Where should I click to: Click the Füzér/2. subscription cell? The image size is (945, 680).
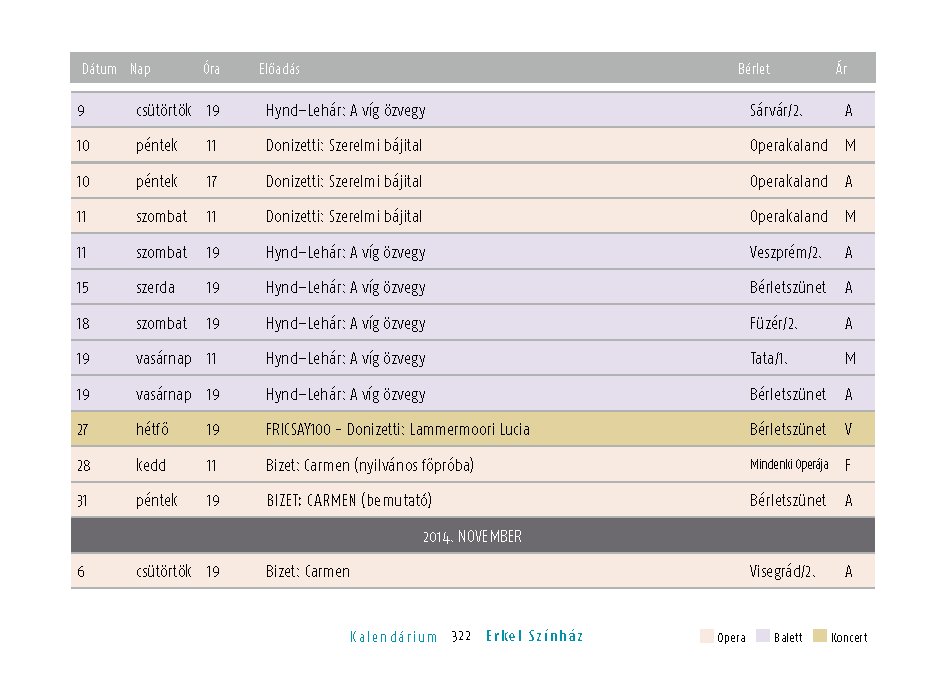tap(774, 324)
